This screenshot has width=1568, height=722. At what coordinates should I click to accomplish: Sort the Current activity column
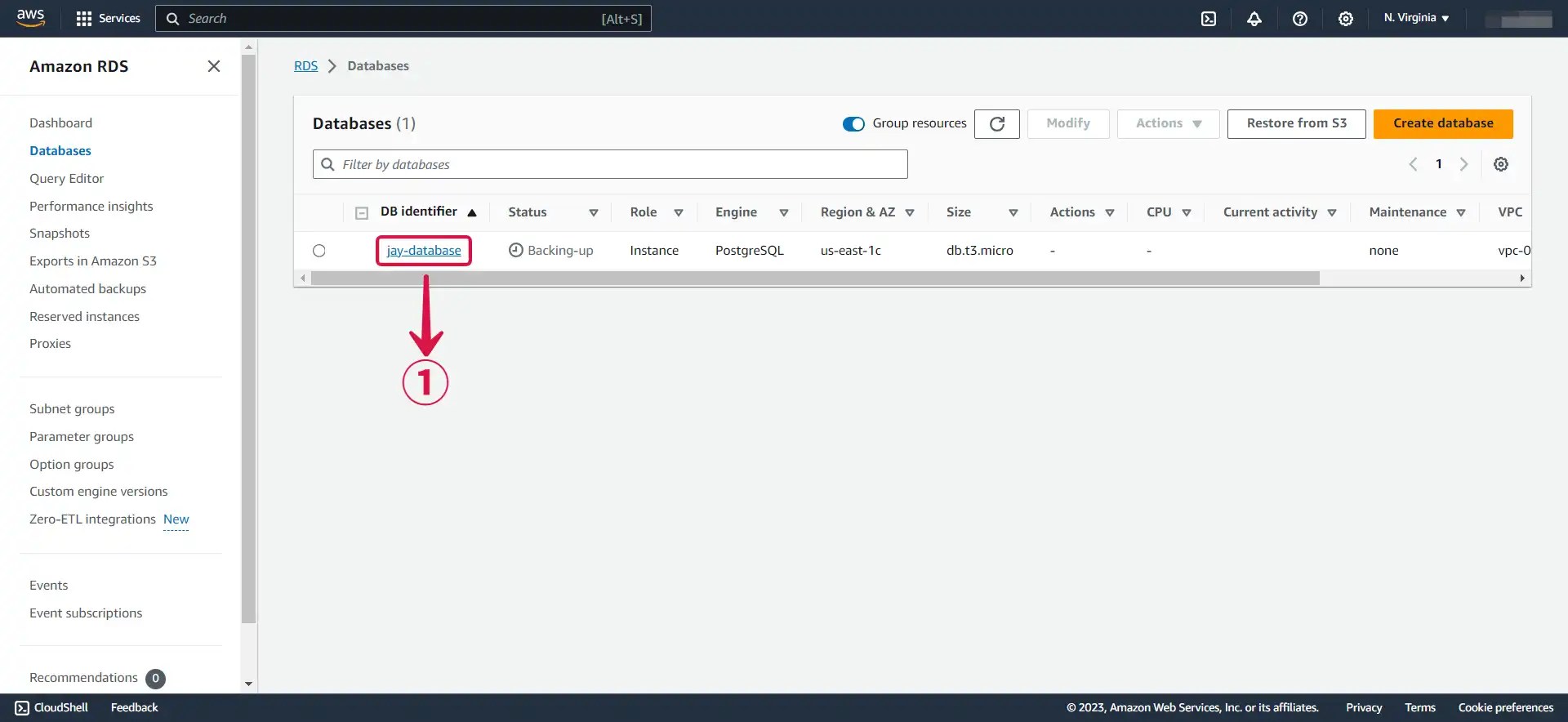tap(1332, 212)
